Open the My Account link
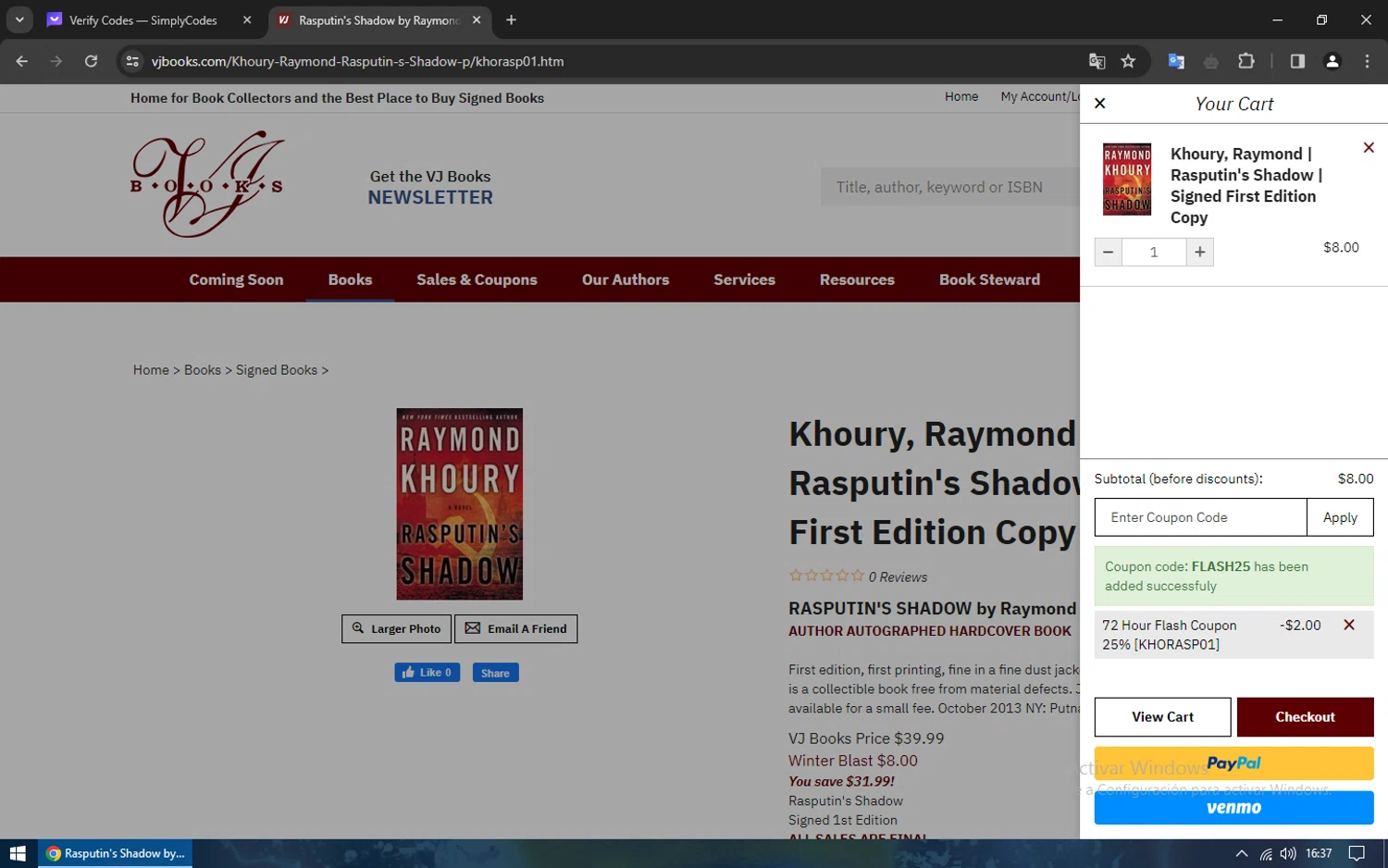The image size is (1388, 868). 1040,96
